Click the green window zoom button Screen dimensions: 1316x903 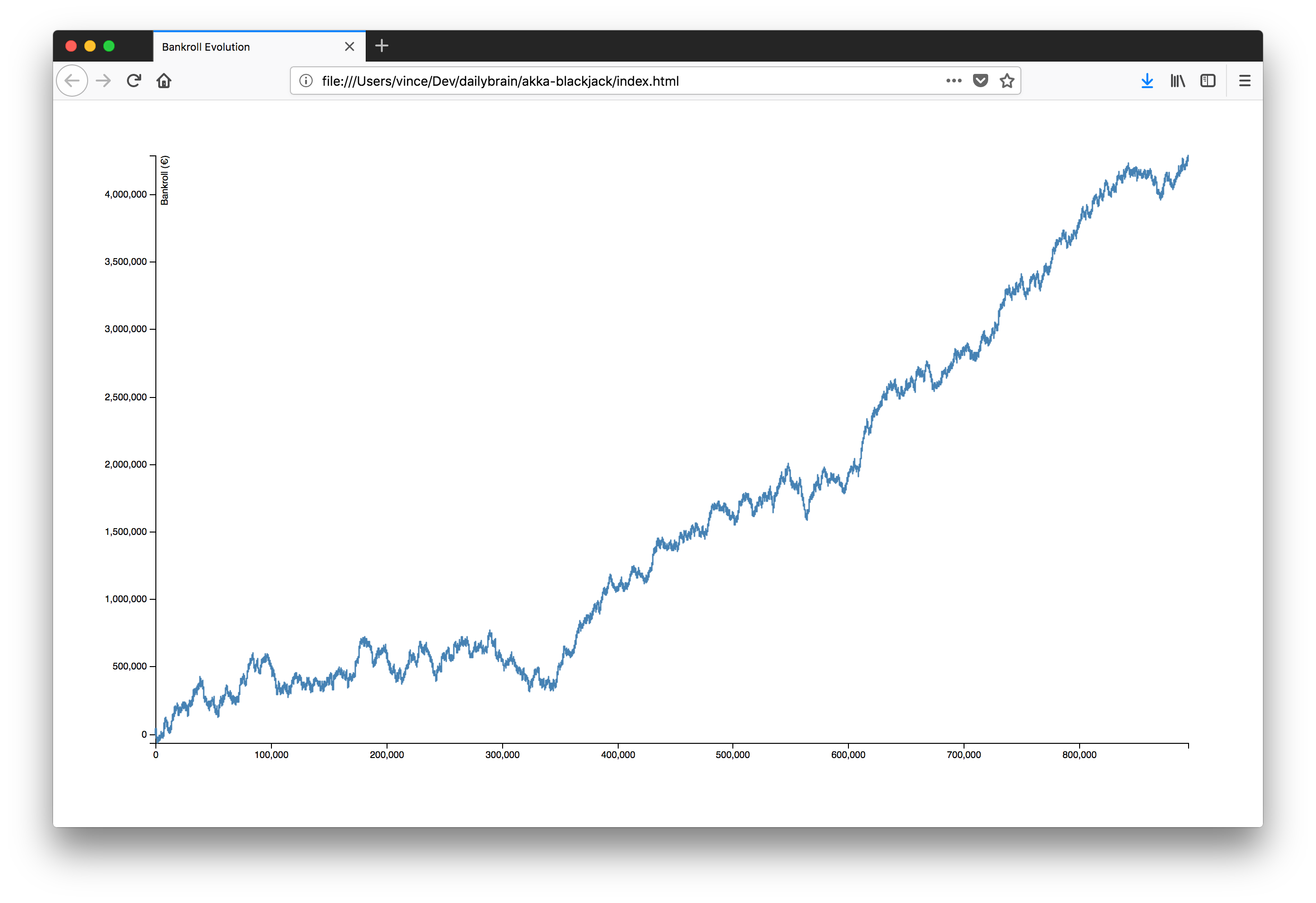tap(109, 46)
